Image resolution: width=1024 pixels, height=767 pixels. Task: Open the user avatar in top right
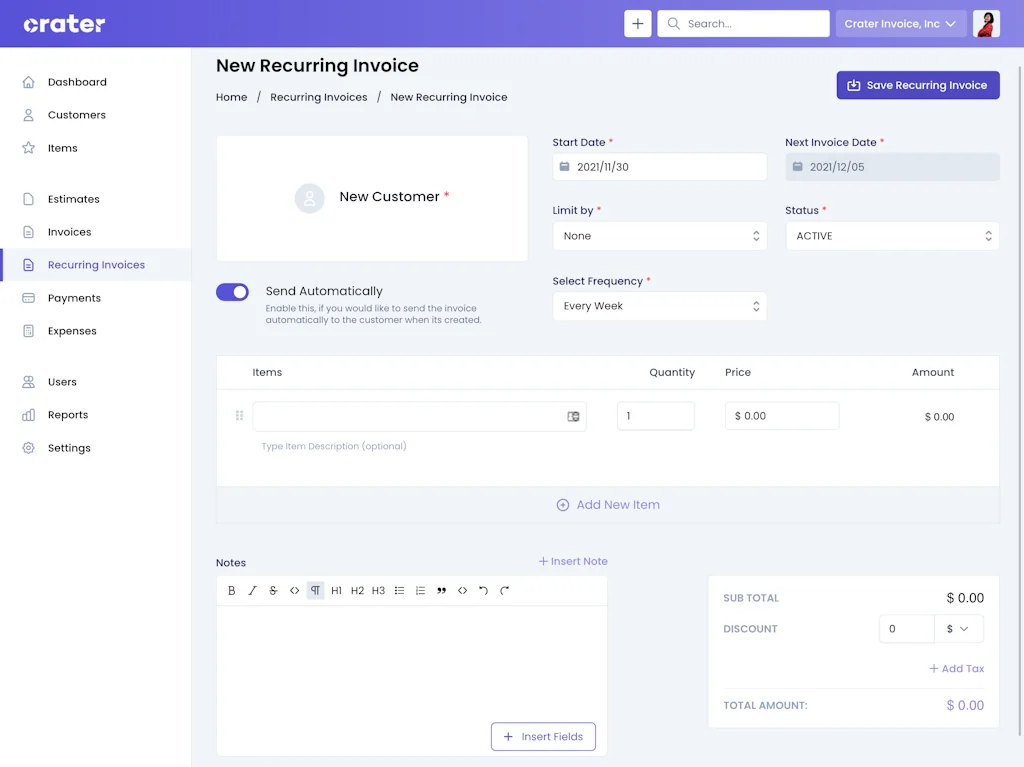point(986,24)
